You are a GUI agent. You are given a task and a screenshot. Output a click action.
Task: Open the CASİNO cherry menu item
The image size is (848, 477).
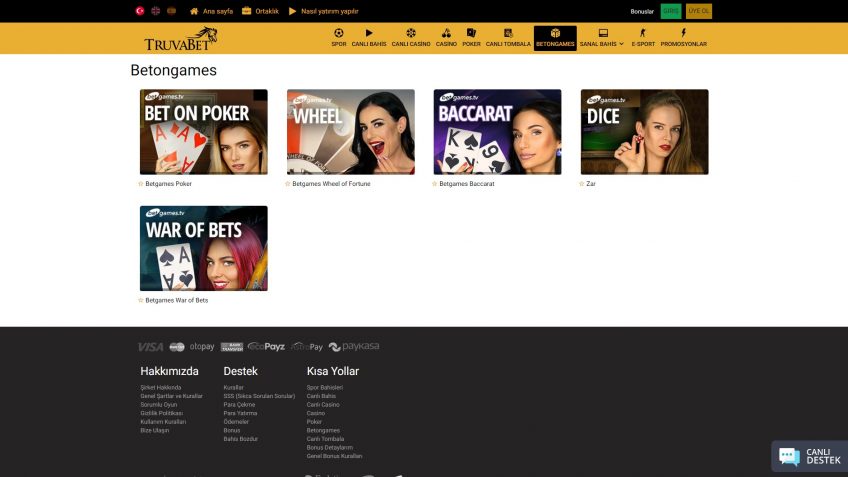click(x=446, y=38)
